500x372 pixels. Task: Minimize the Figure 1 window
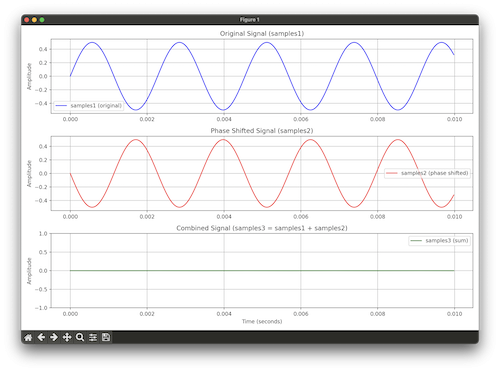pyautogui.click(x=34, y=20)
